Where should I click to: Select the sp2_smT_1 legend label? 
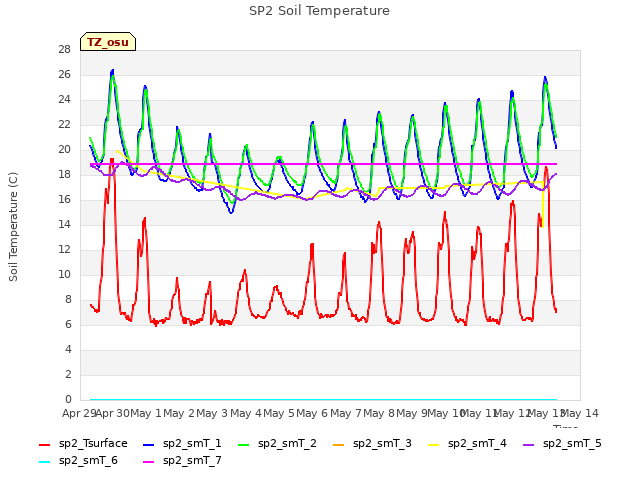[192, 444]
